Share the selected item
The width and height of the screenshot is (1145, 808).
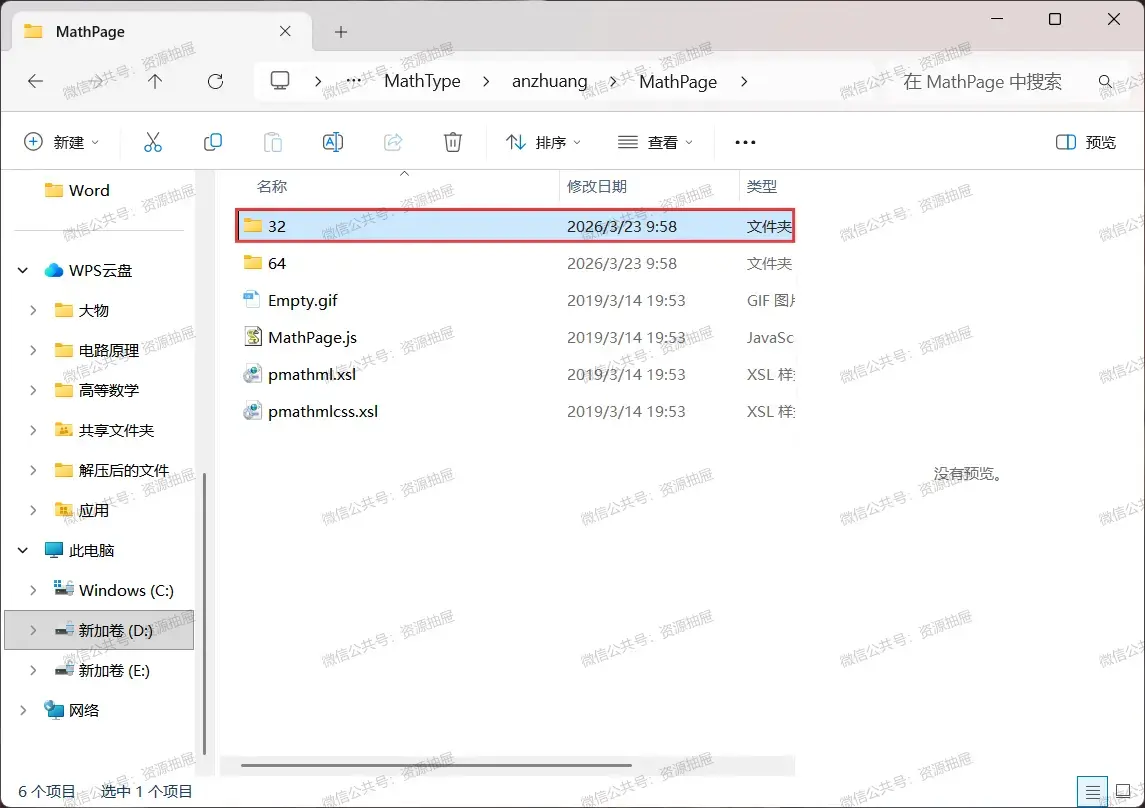coord(393,142)
